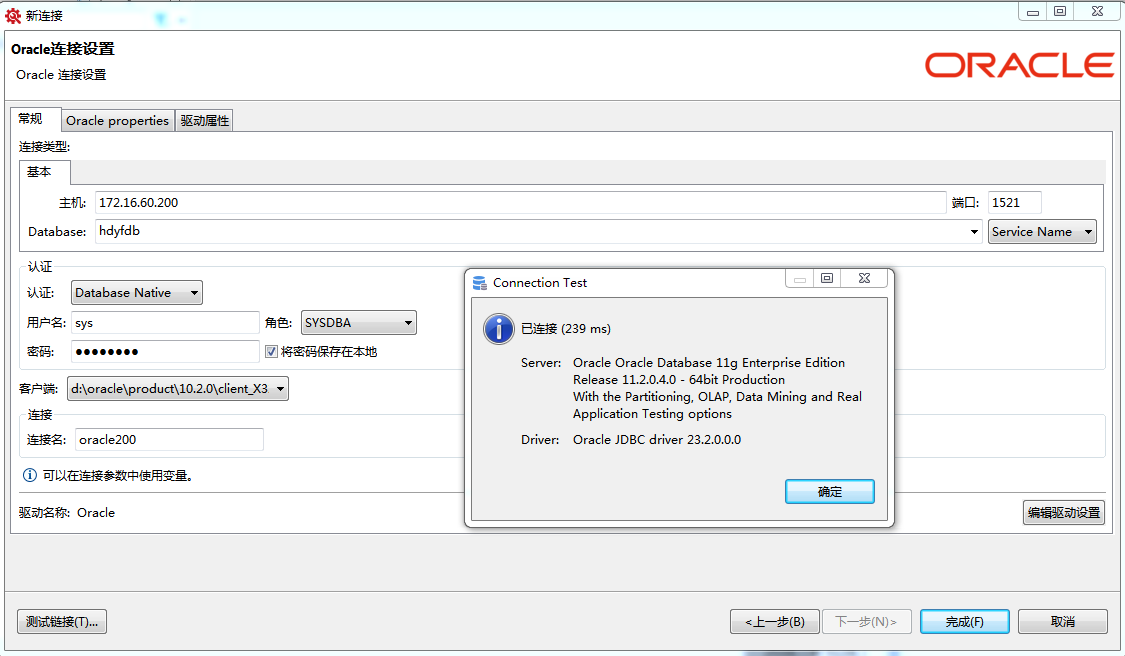Viewport: 1125px width, 656px height.
Task: Minimize the 新连接 window
Action: pyautogui.click(x=1032, y=11)
